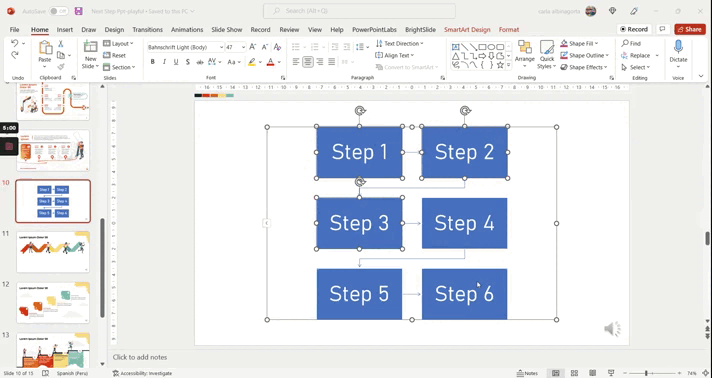The image size is (712, 378).
Task: Open the File menu
Action: coord(15,30)
